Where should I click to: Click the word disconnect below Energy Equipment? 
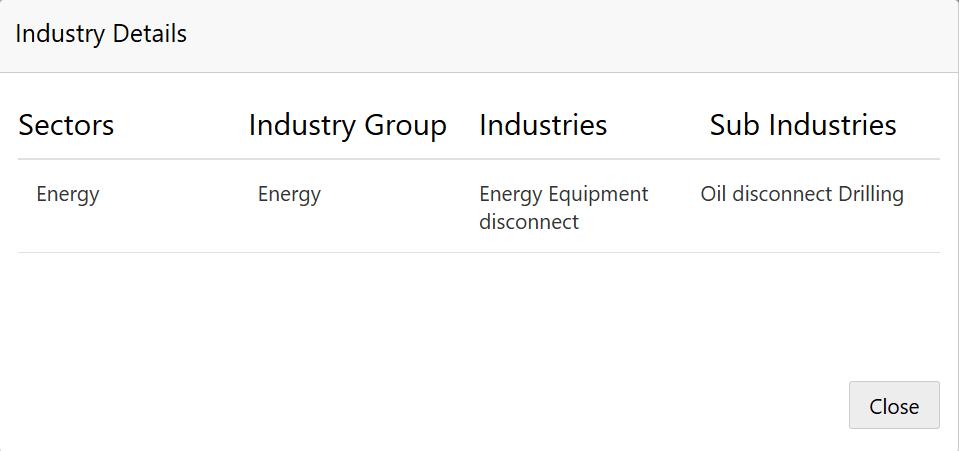[529, 222]
